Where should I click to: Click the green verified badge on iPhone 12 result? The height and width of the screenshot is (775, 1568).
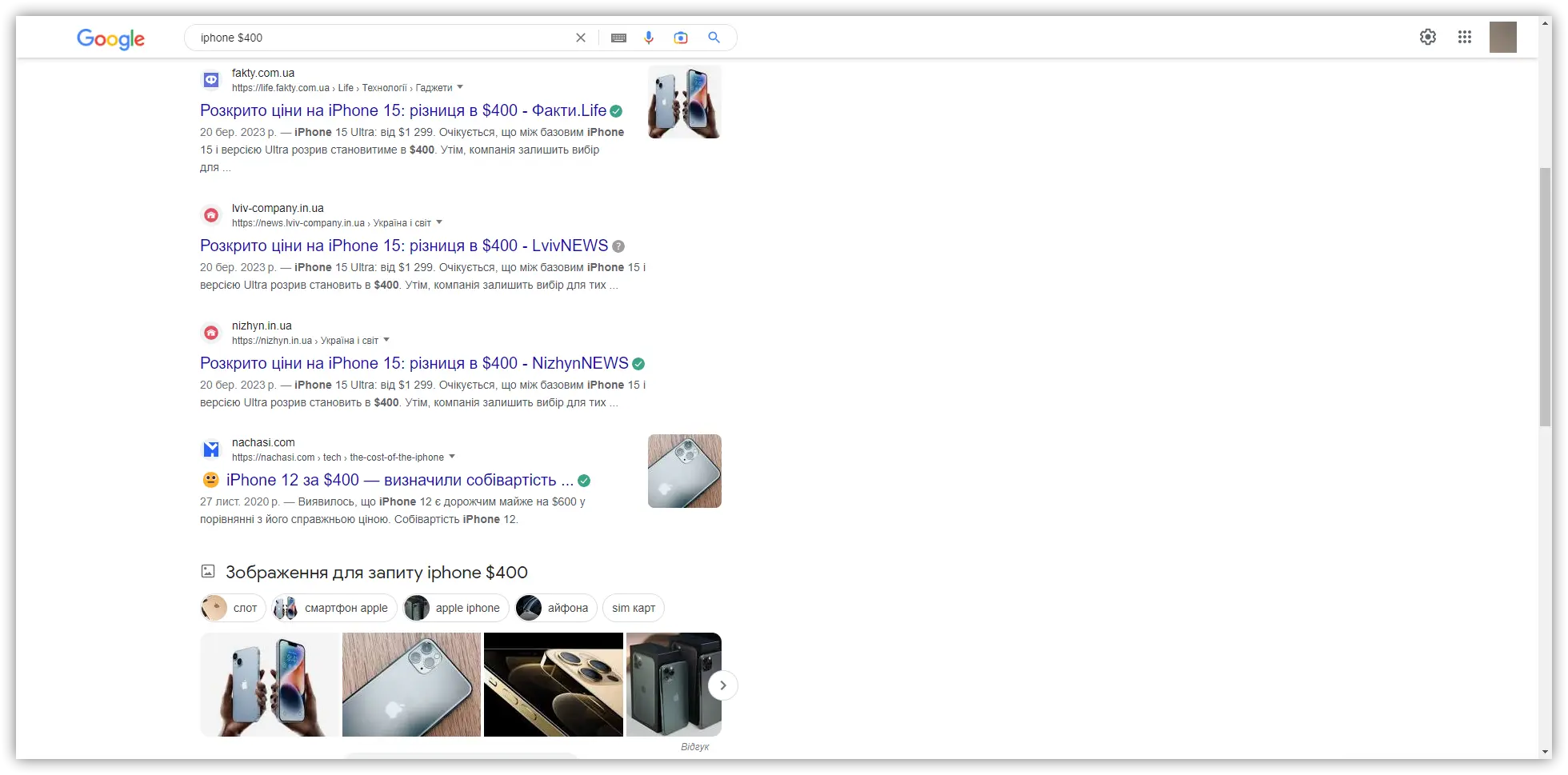pyautogui.click(x=584, y=481)
